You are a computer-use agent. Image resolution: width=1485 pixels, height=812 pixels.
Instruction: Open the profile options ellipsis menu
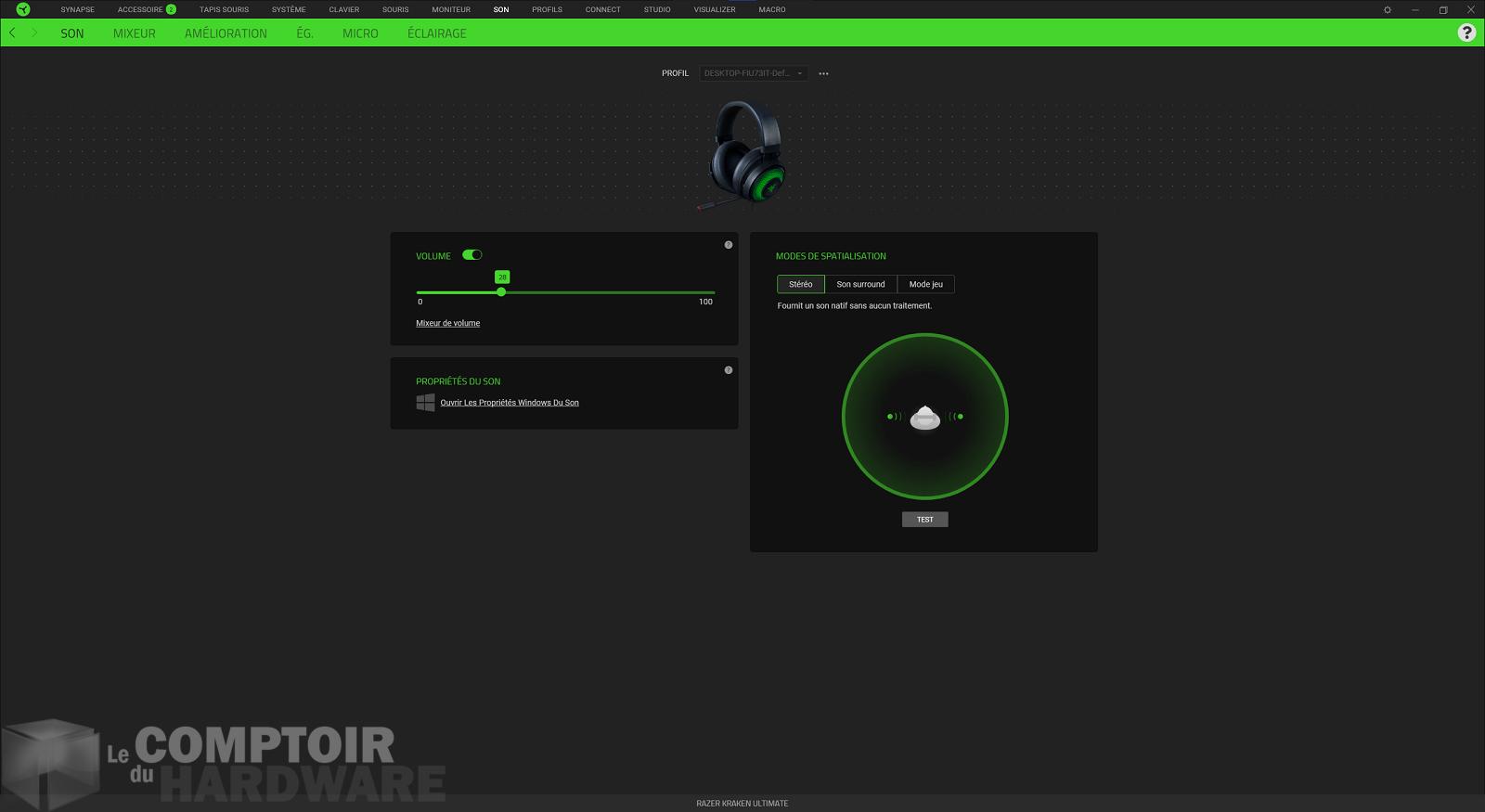(x=823, y=73)
